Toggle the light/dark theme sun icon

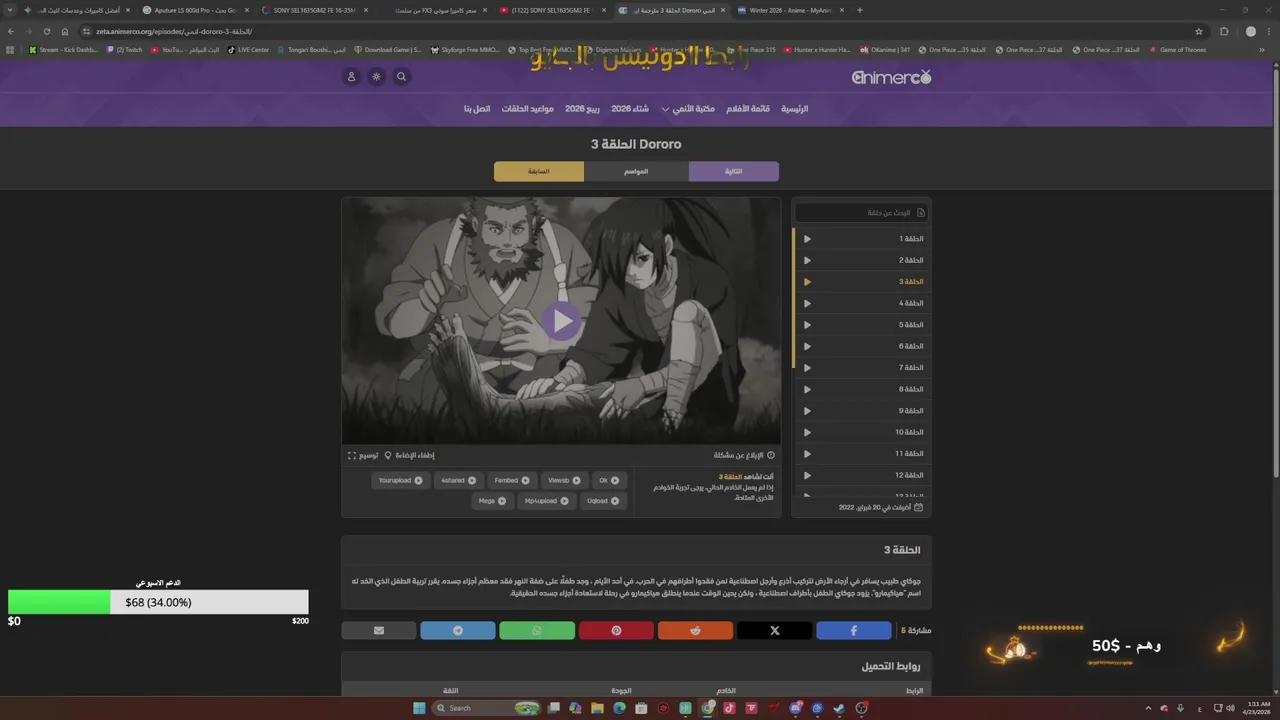376,77
